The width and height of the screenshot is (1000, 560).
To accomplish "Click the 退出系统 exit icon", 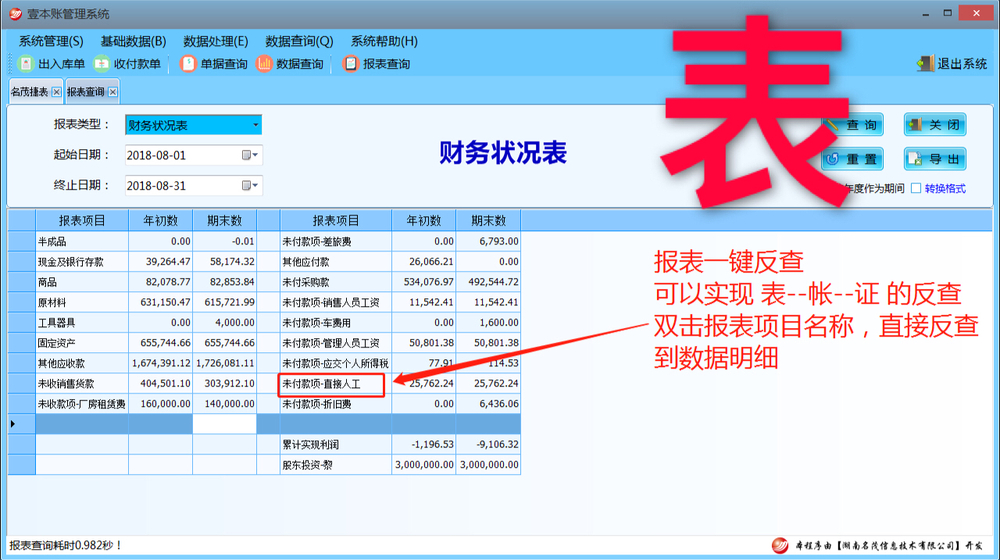I will point(925,64).
